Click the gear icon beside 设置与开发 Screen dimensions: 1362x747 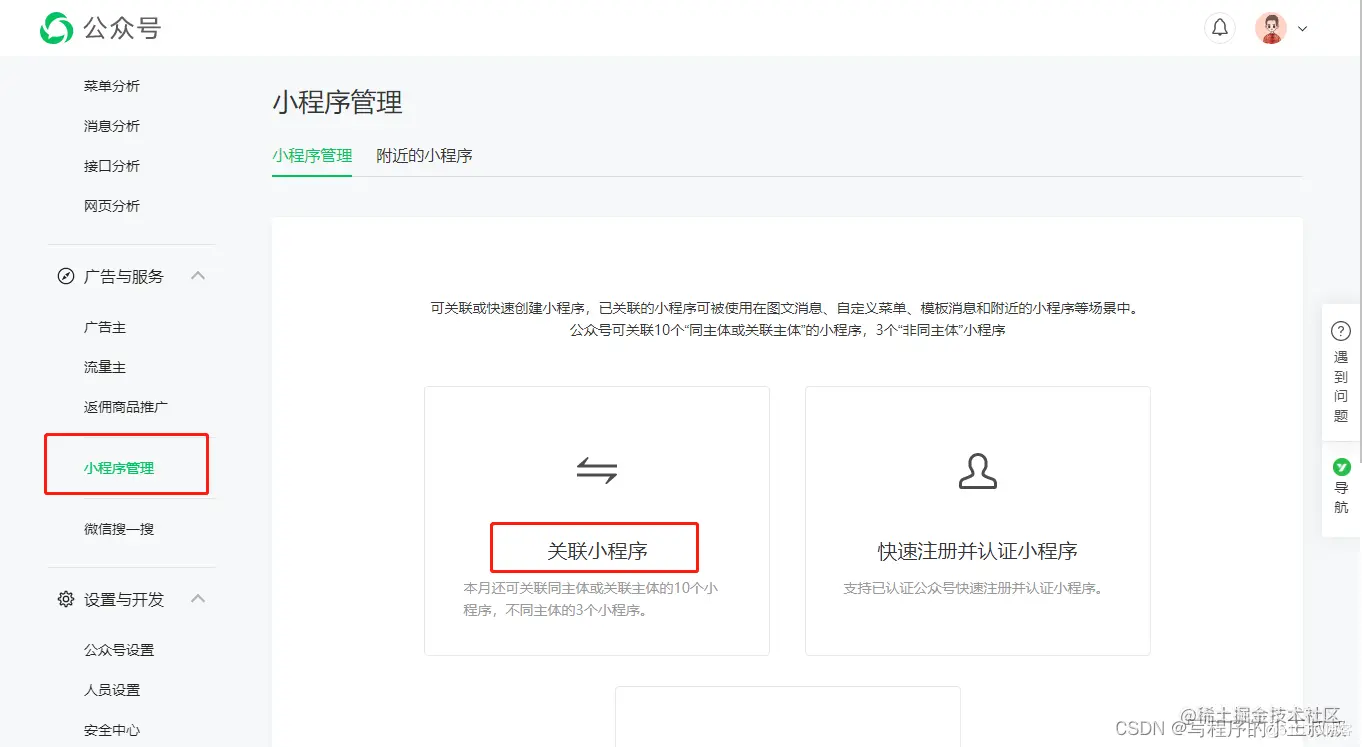click(66, 599)
